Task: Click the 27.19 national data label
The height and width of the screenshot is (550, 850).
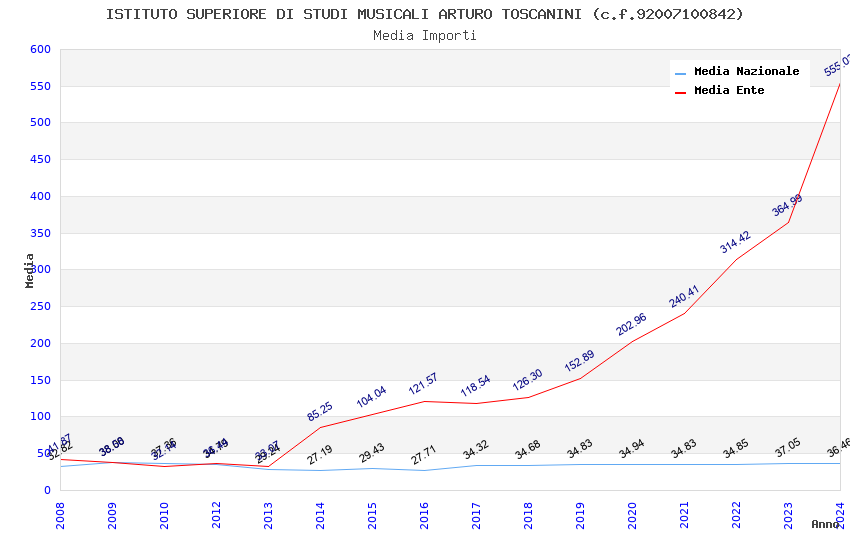Action: (320, 455)
